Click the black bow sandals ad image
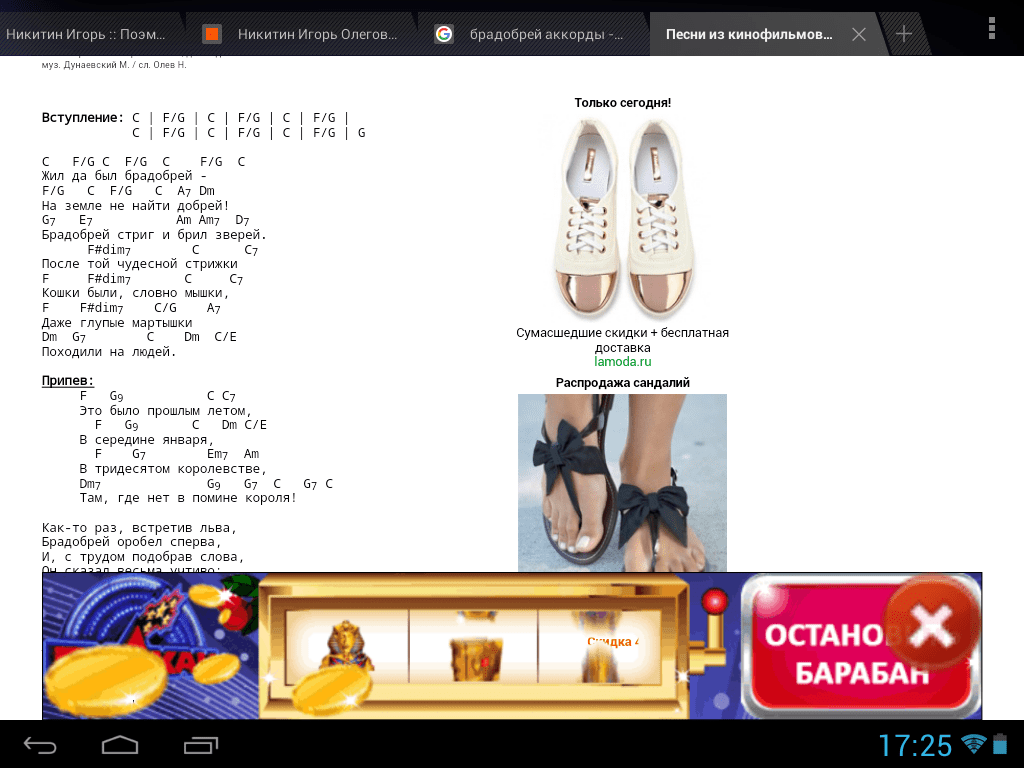Viewport: 1024px width, 768px height. tap(622, 482)
